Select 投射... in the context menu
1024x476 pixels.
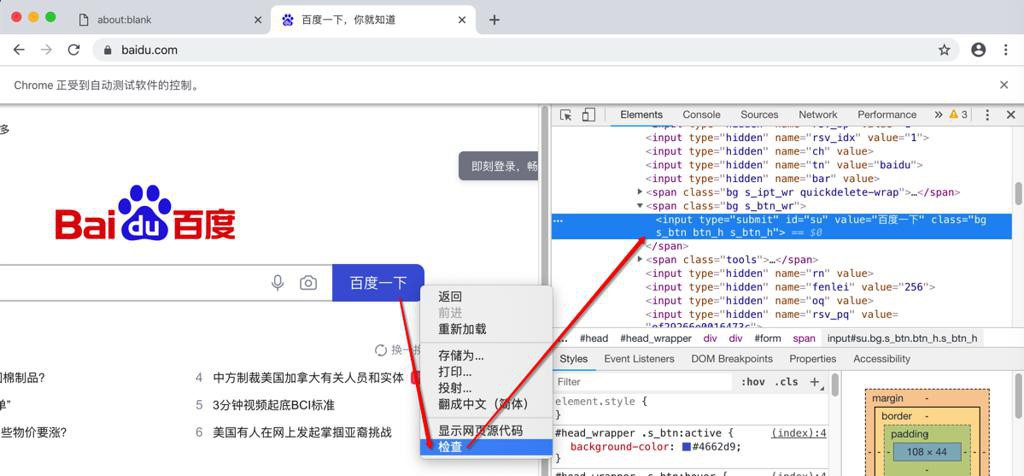486,388
